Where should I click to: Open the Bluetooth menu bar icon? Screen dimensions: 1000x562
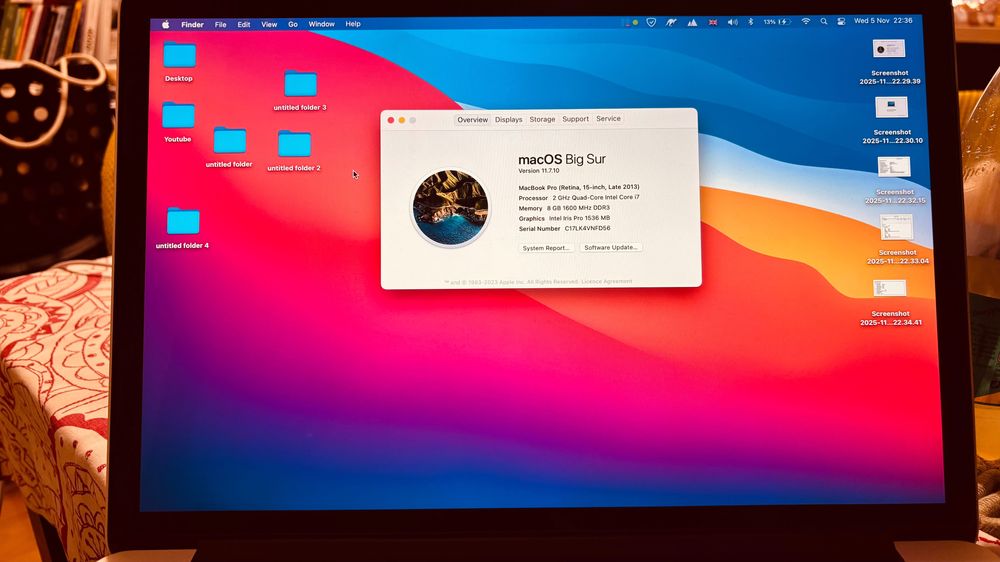pos(751,22)
